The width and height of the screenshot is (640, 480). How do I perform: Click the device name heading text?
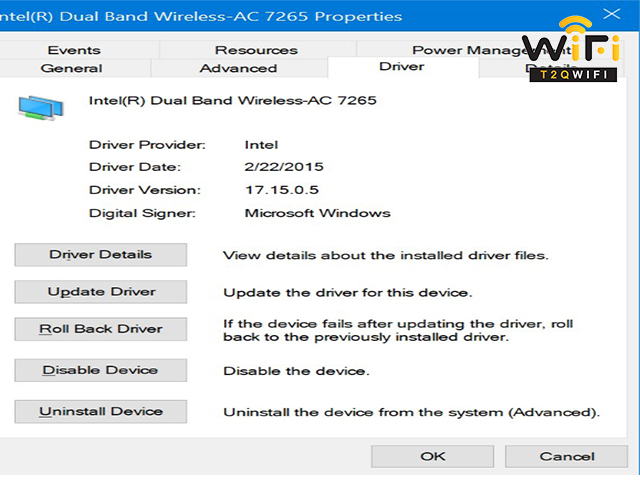click(x=233, y=100)
